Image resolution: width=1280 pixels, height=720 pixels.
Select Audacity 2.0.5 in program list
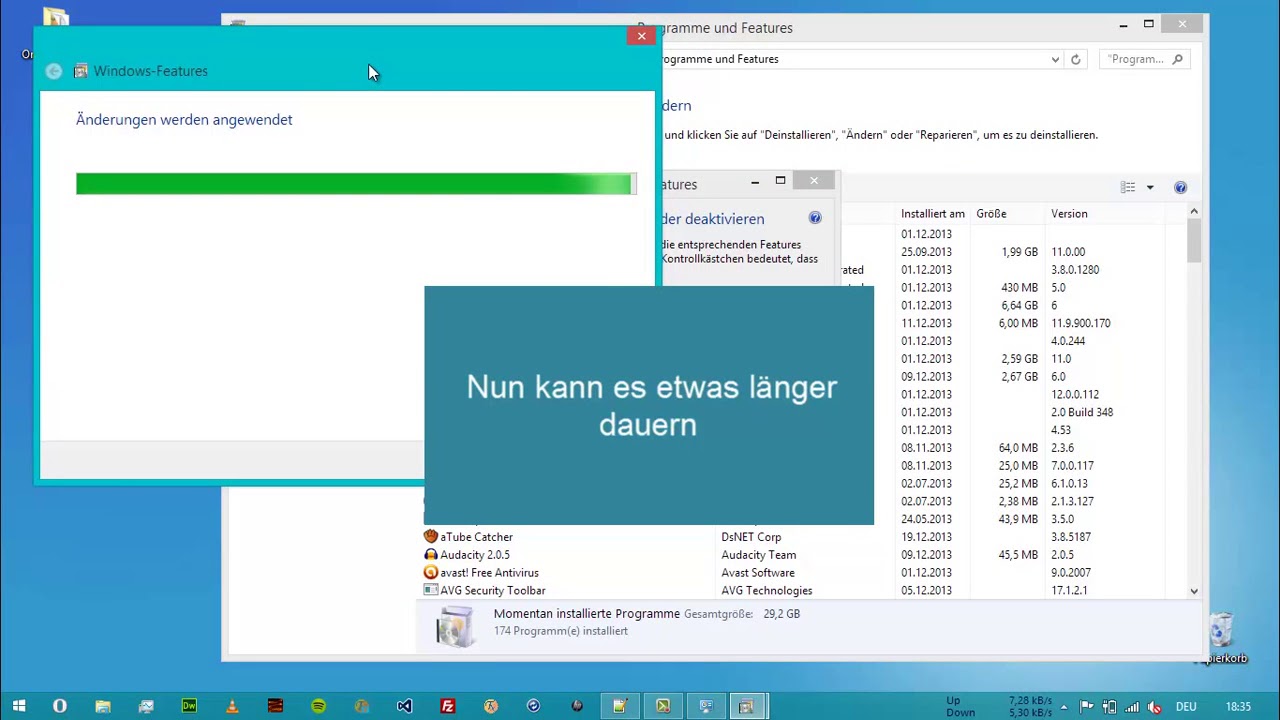pyautogui.click(x=475, y=555)
